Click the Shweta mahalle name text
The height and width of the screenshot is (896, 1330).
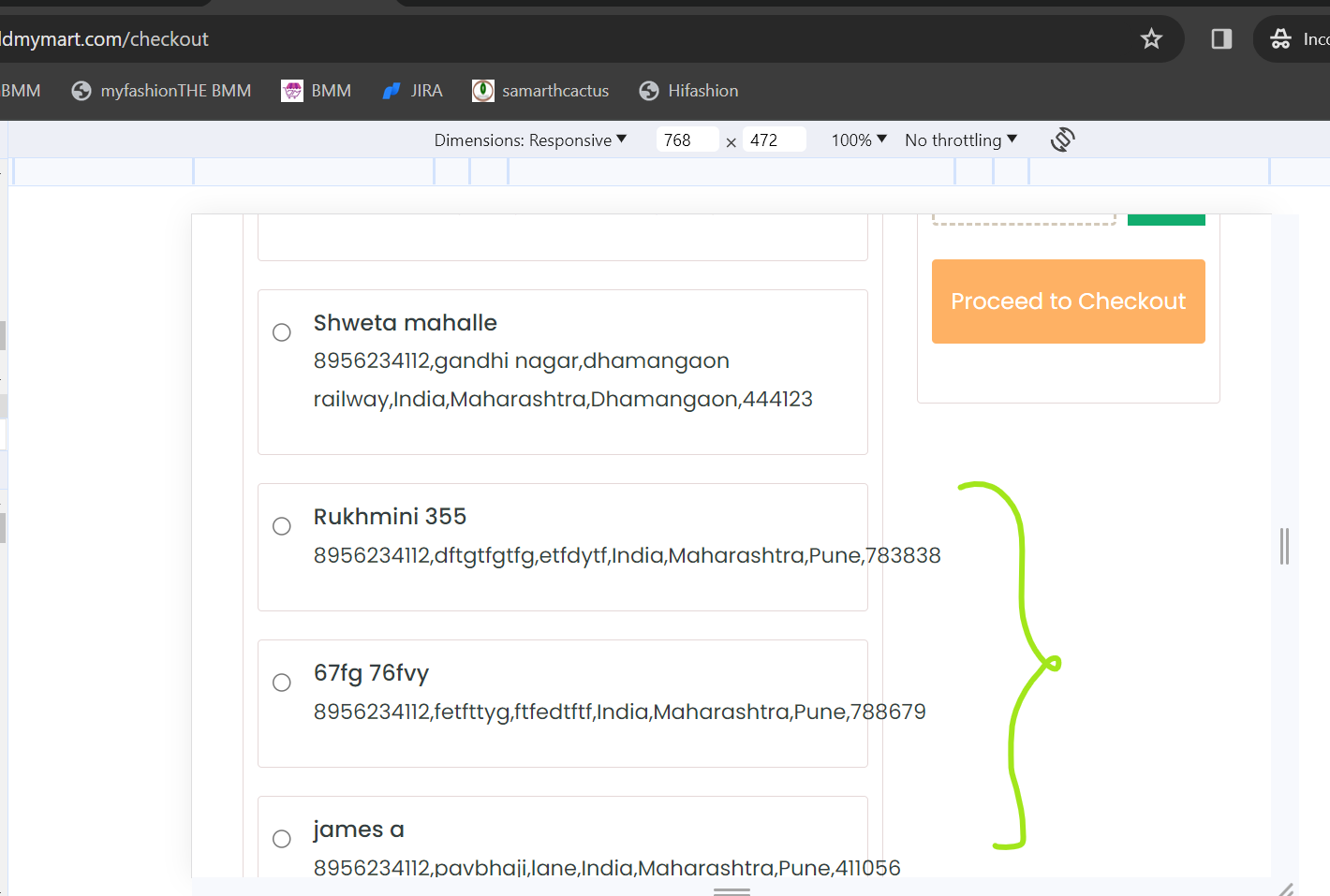coord(406,323)
